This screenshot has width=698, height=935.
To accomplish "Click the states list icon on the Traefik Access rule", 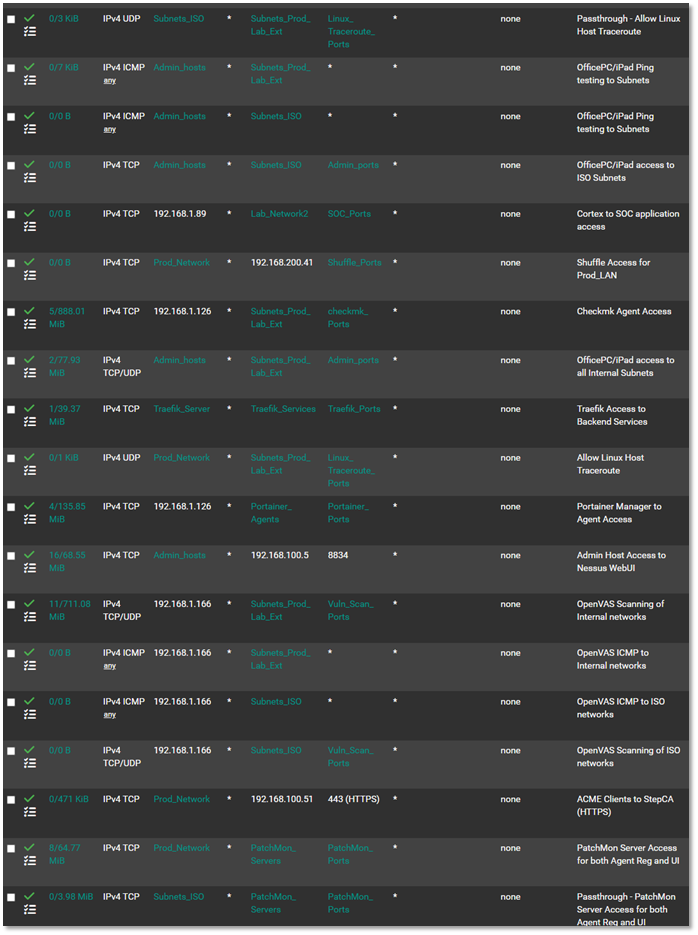I will click(29, 422).
